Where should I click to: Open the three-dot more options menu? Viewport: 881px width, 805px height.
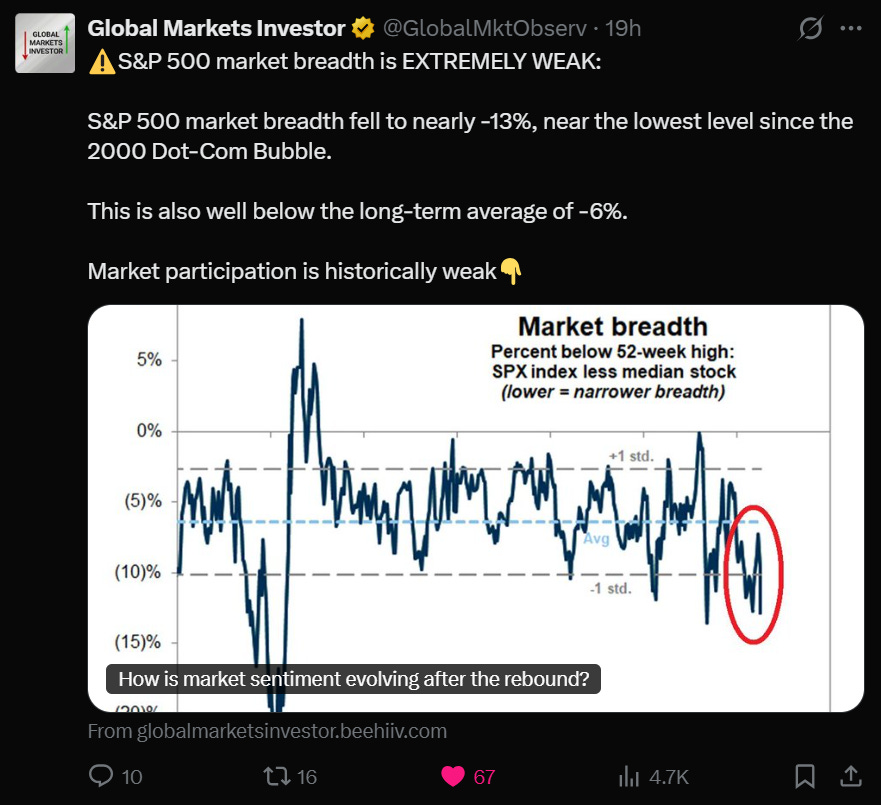tap(851, 28)
